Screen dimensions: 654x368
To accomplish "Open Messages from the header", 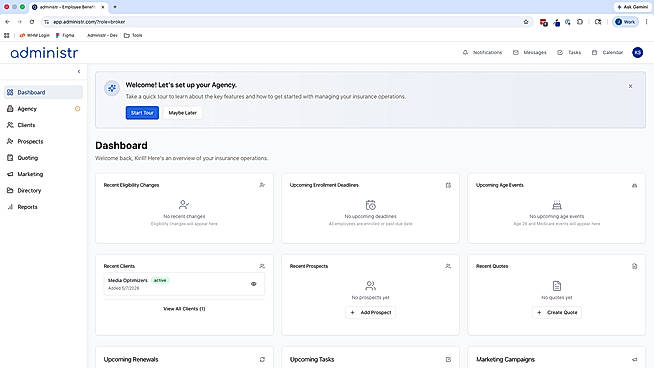I will 530,53.
